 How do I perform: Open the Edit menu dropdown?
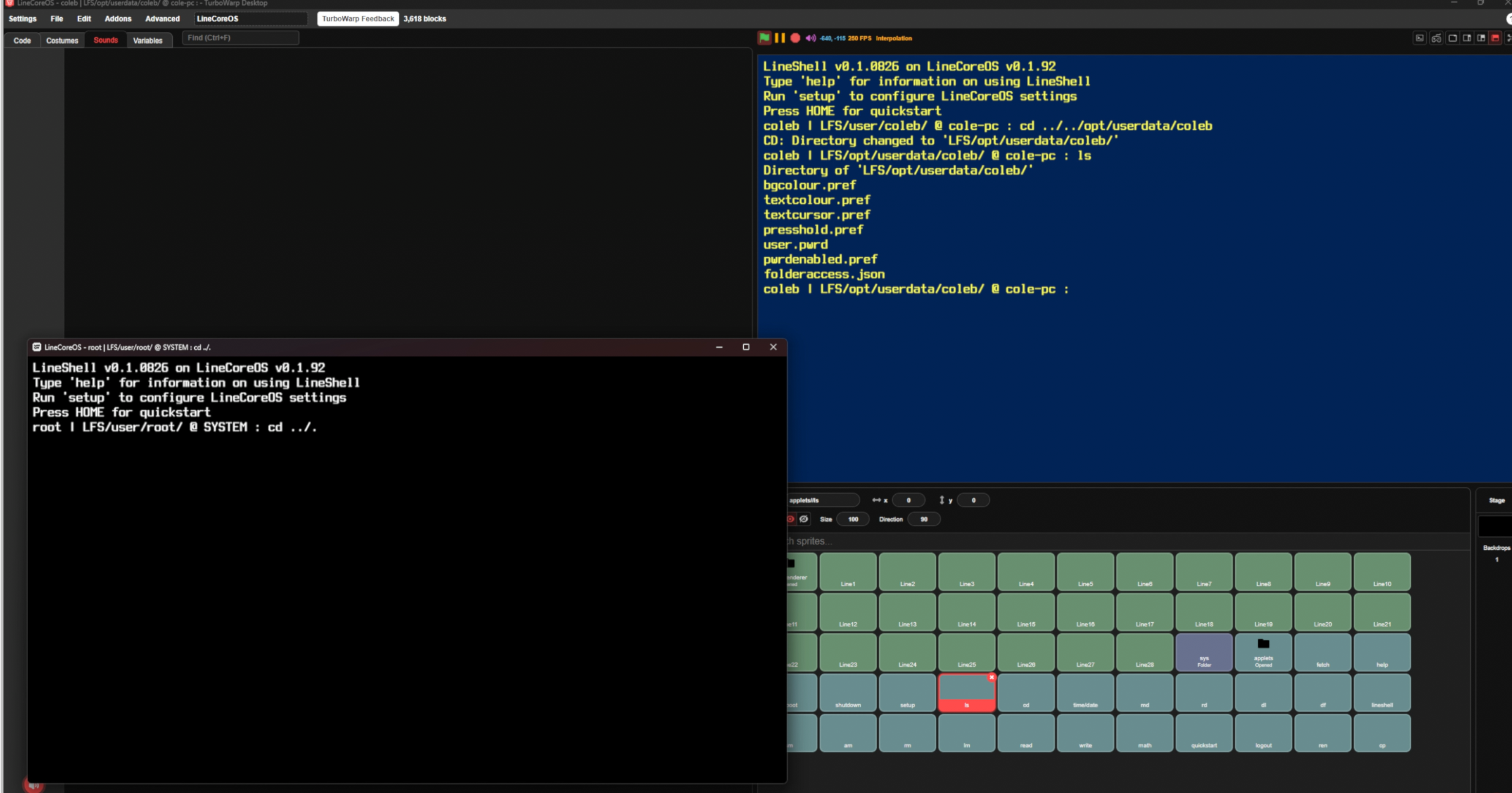(x=84, y=19)
